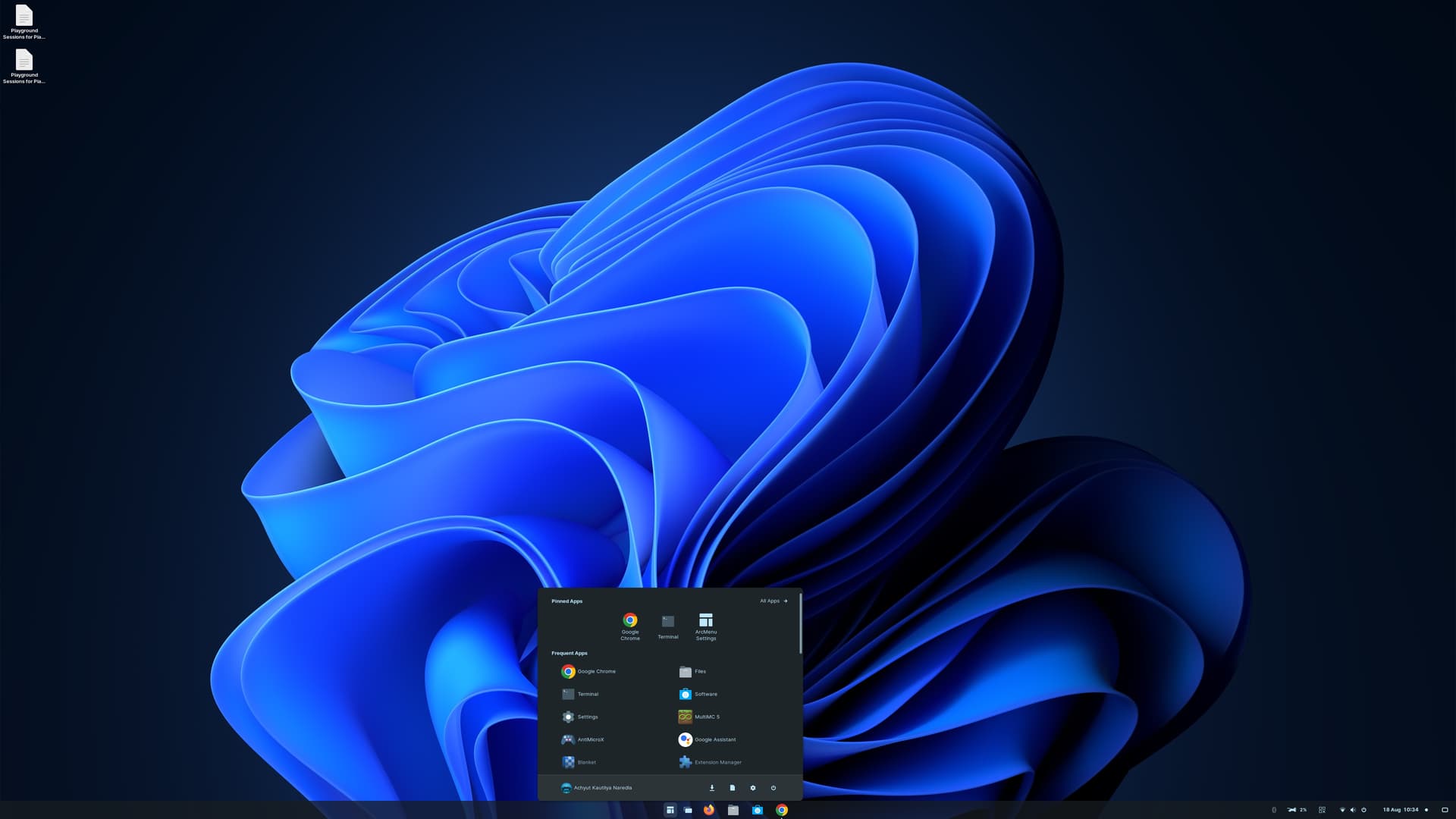The width and height of the screenshot is (1456, 819).
Task: Open Files manager from taskbar
Action: pyautogui.click(x=733, y=810)
